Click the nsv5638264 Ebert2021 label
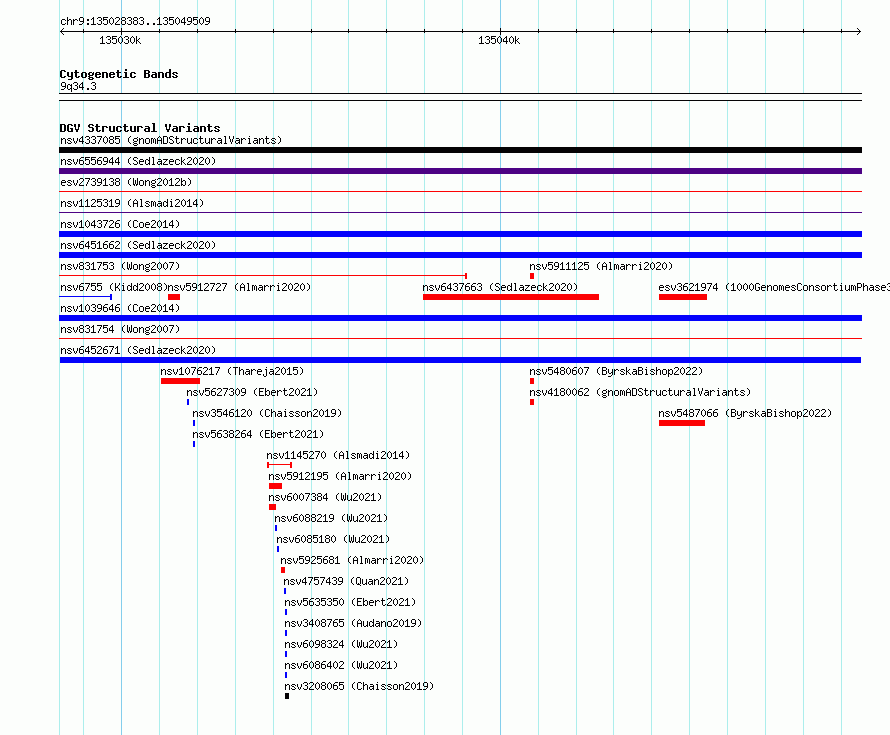This screenshot has height=735, width=890. [x=258, y=434]
